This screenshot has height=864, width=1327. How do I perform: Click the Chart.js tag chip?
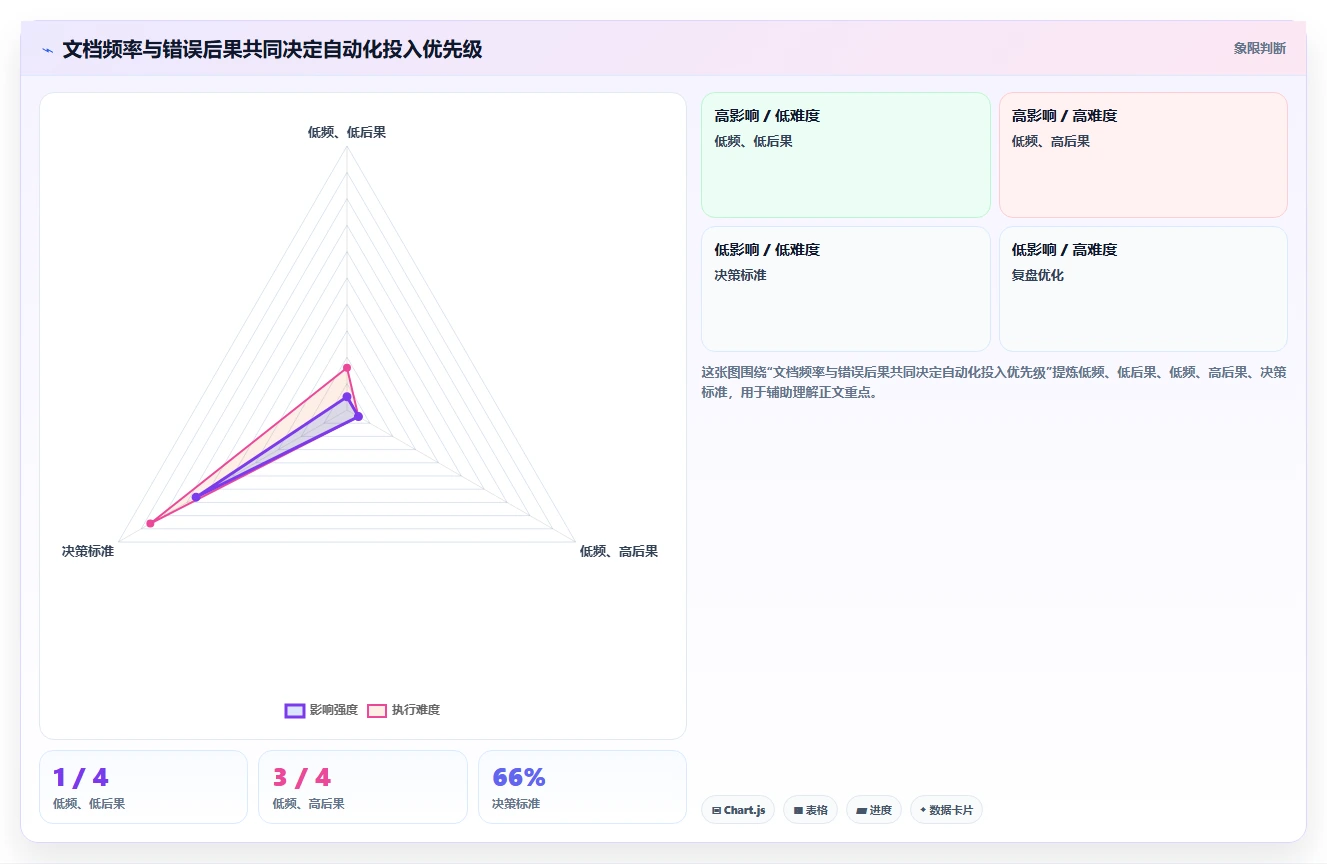click(x=738, y=810)
